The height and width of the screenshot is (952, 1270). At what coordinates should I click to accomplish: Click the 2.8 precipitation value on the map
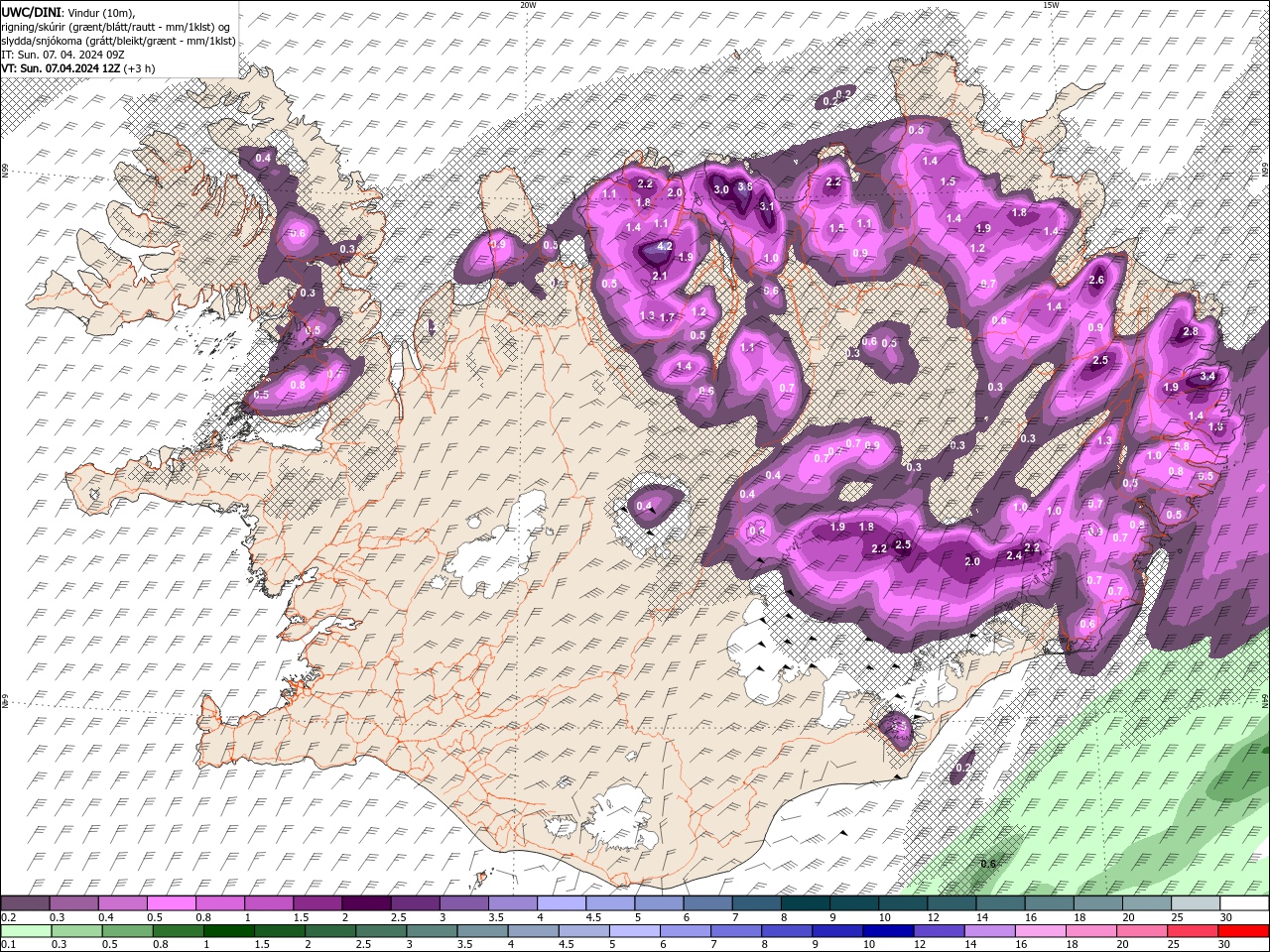tap(1191, 331)
